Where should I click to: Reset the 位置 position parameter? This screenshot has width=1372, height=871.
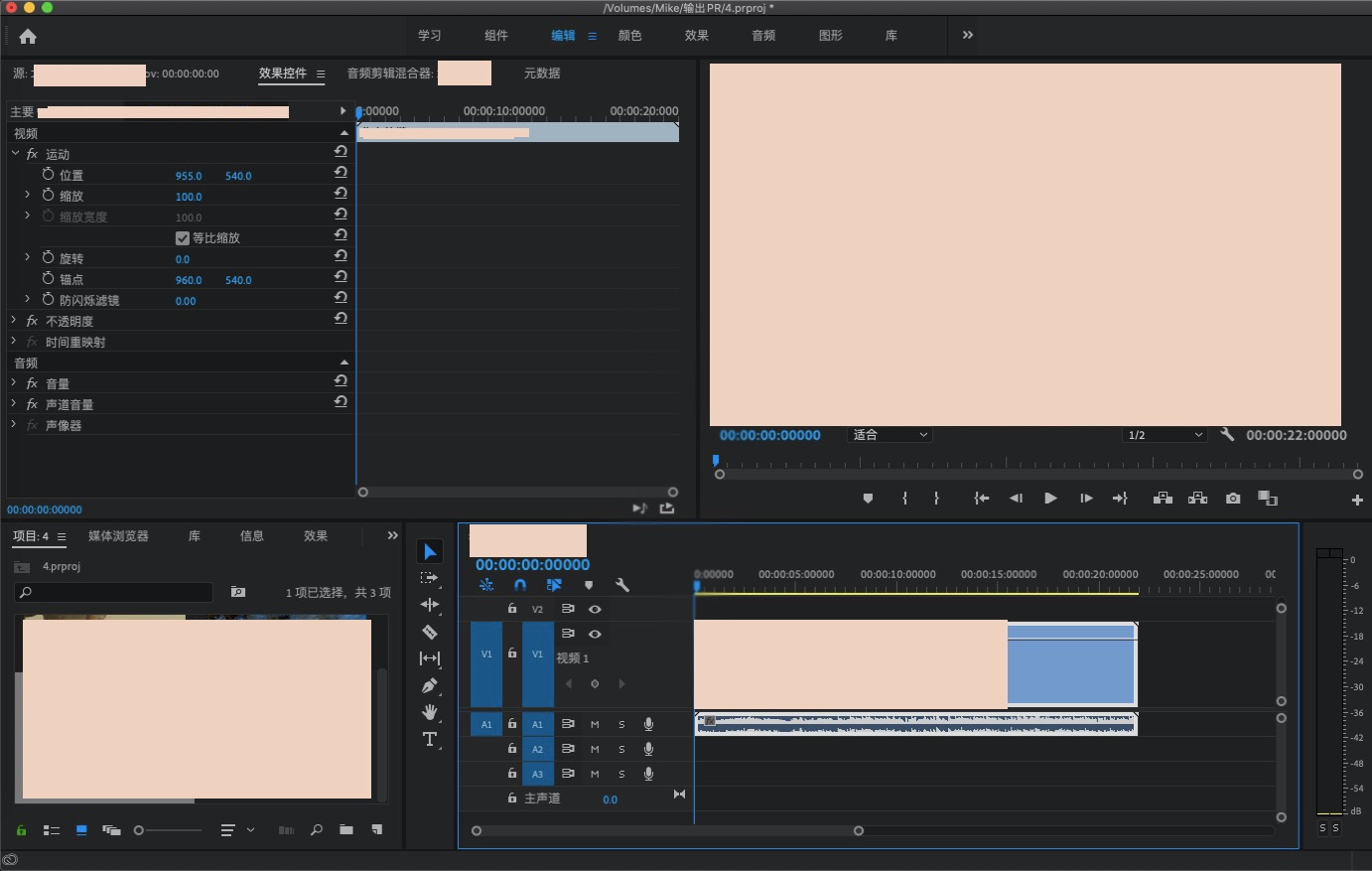click(x=341, y=173)
